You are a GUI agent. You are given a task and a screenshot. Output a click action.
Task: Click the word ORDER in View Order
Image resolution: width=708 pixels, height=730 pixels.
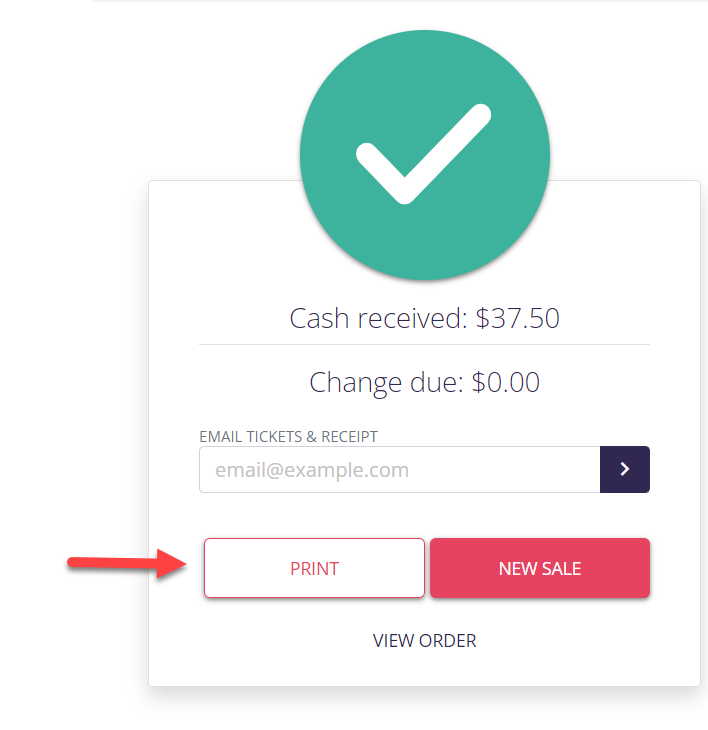448,641
